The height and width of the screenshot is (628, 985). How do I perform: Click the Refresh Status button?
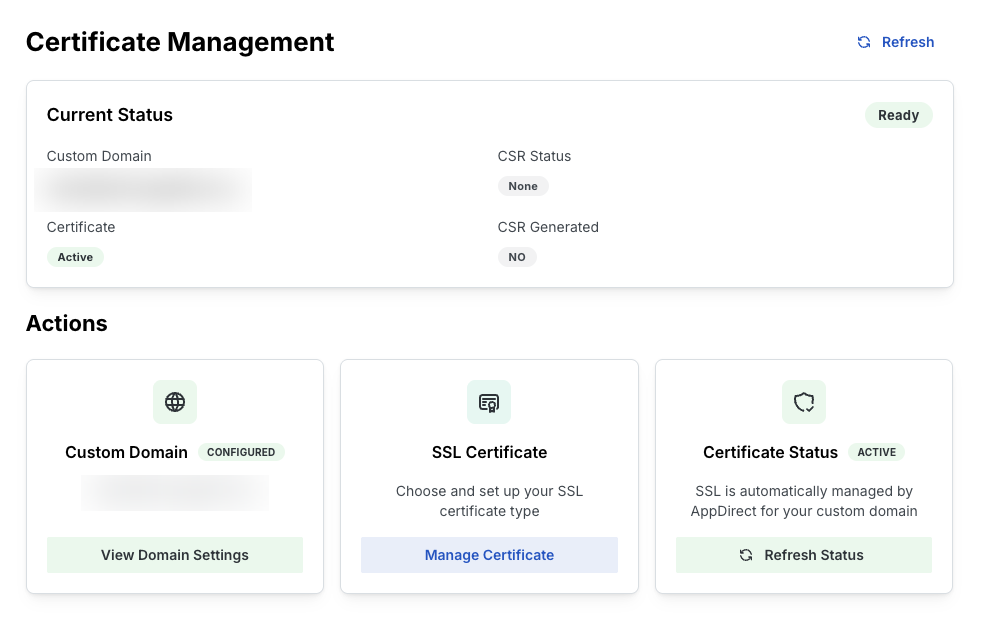pos(804,555)
